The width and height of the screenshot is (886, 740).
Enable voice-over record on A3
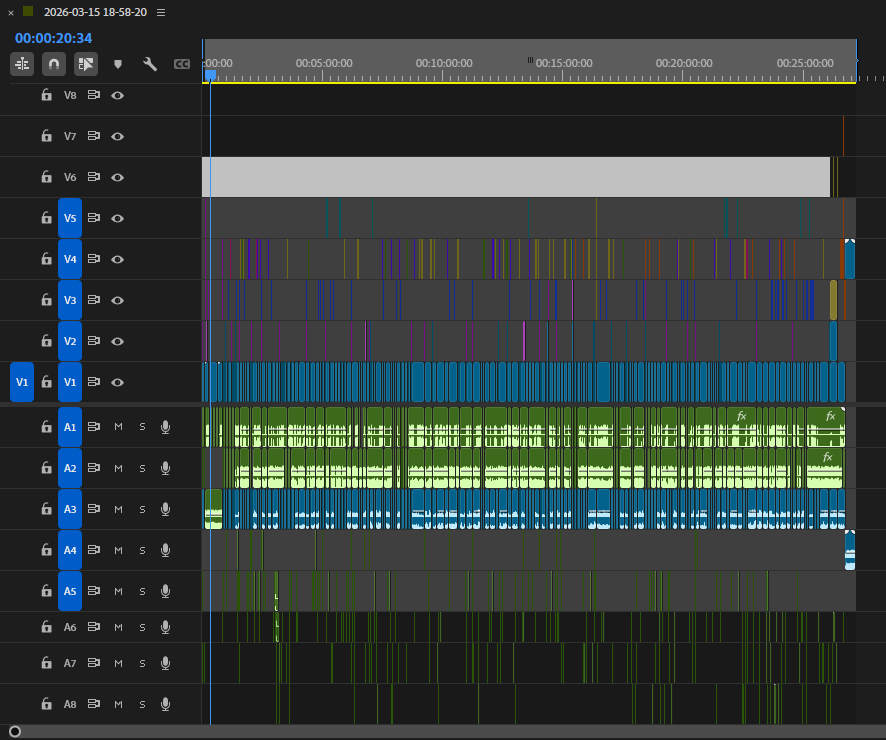(x=166, y=509)
